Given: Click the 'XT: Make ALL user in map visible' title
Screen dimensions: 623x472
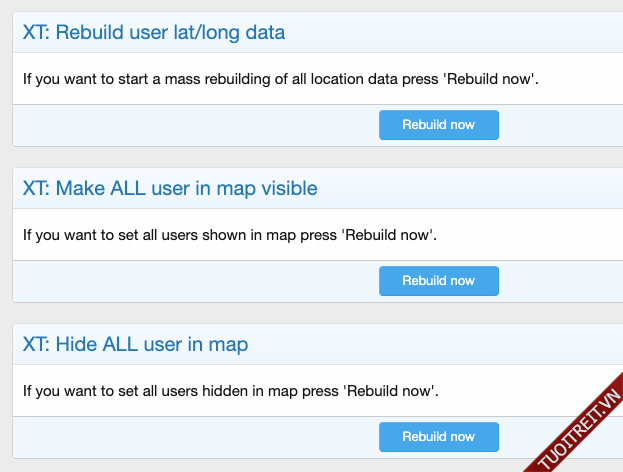Looking at the screenshot, I should pyautogui.click(x=170, y=188).
